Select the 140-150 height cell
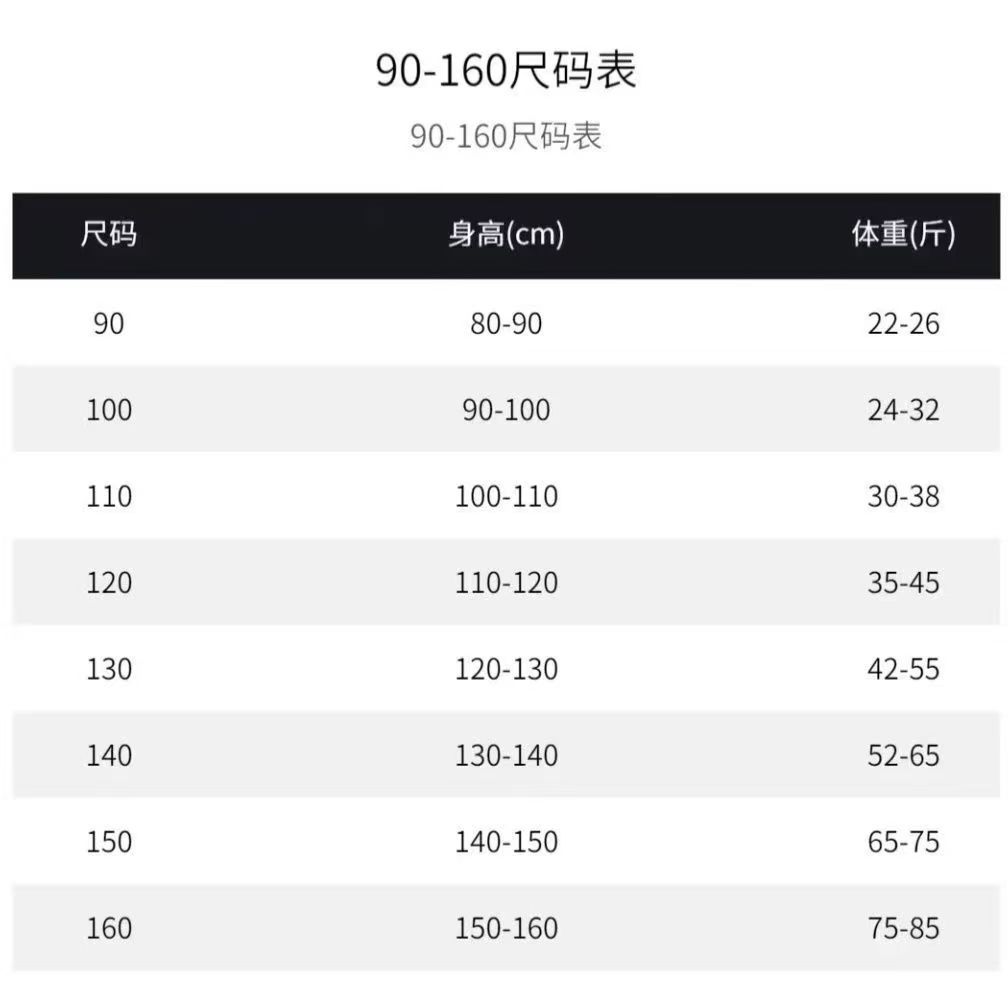This screenshot has width=1008, height=1008. [x=506, y=842]
